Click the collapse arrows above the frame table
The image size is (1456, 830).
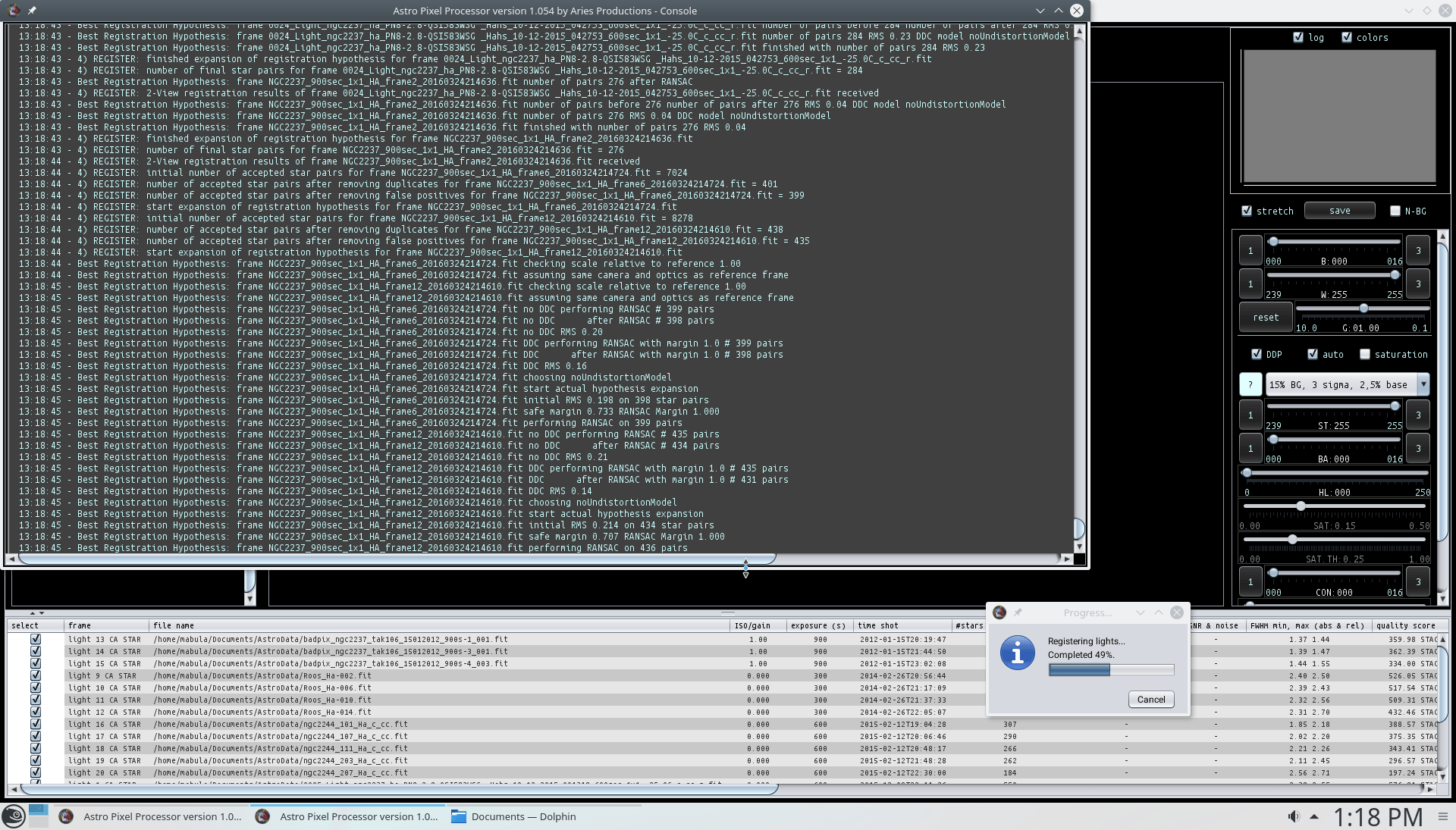36,612
